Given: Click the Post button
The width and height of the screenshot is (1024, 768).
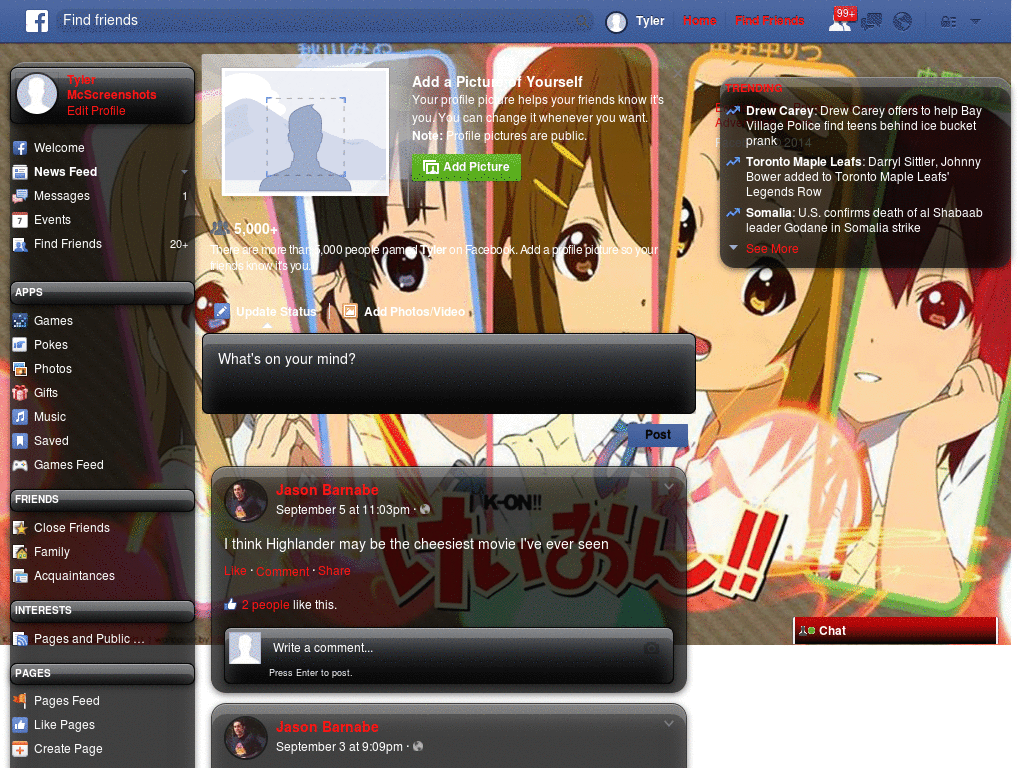Looking at the screenshot, I should pyautogui.click(x=658, y=435).
